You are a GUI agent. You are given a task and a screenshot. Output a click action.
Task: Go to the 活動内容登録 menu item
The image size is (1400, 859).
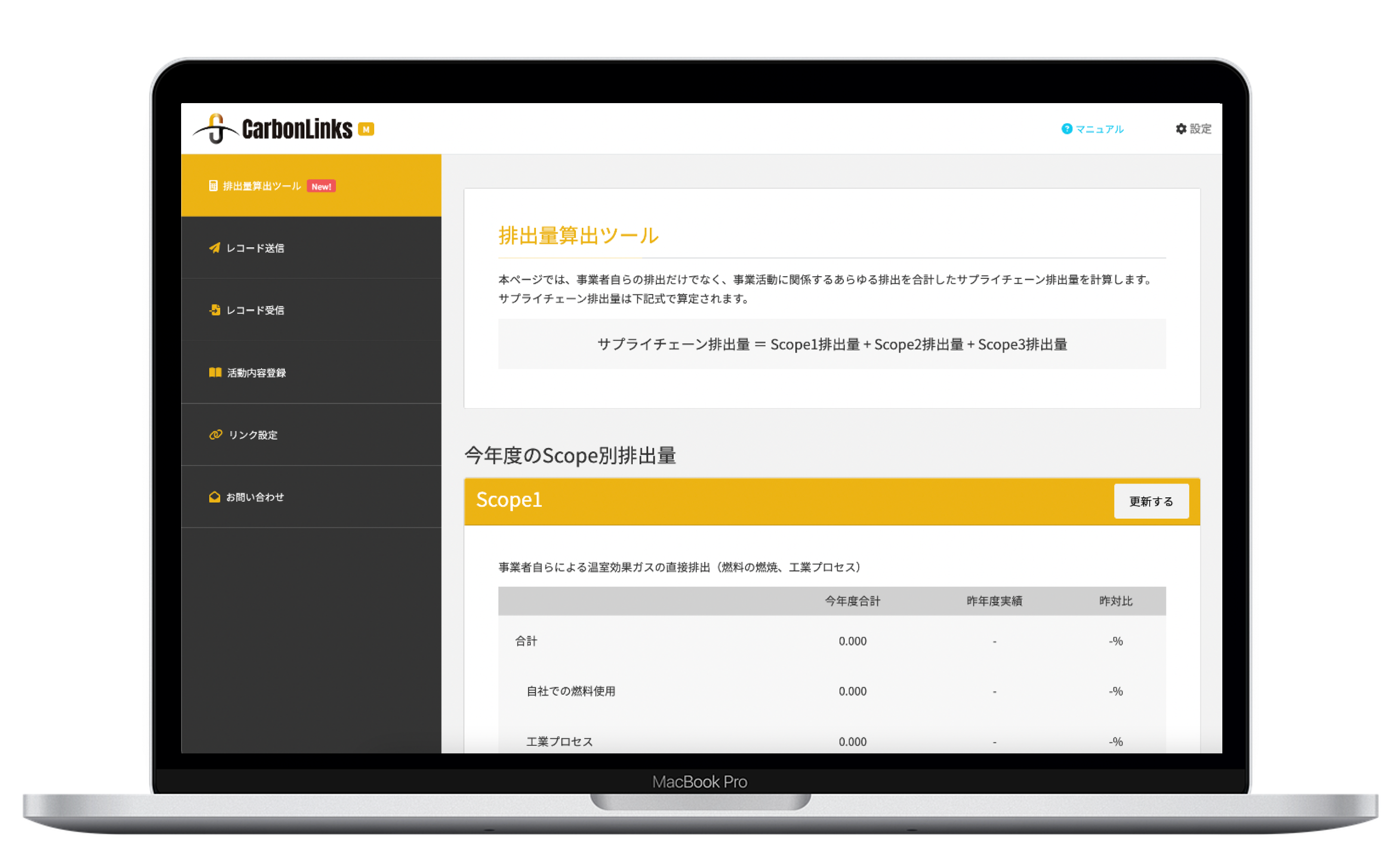coord(256,372)
